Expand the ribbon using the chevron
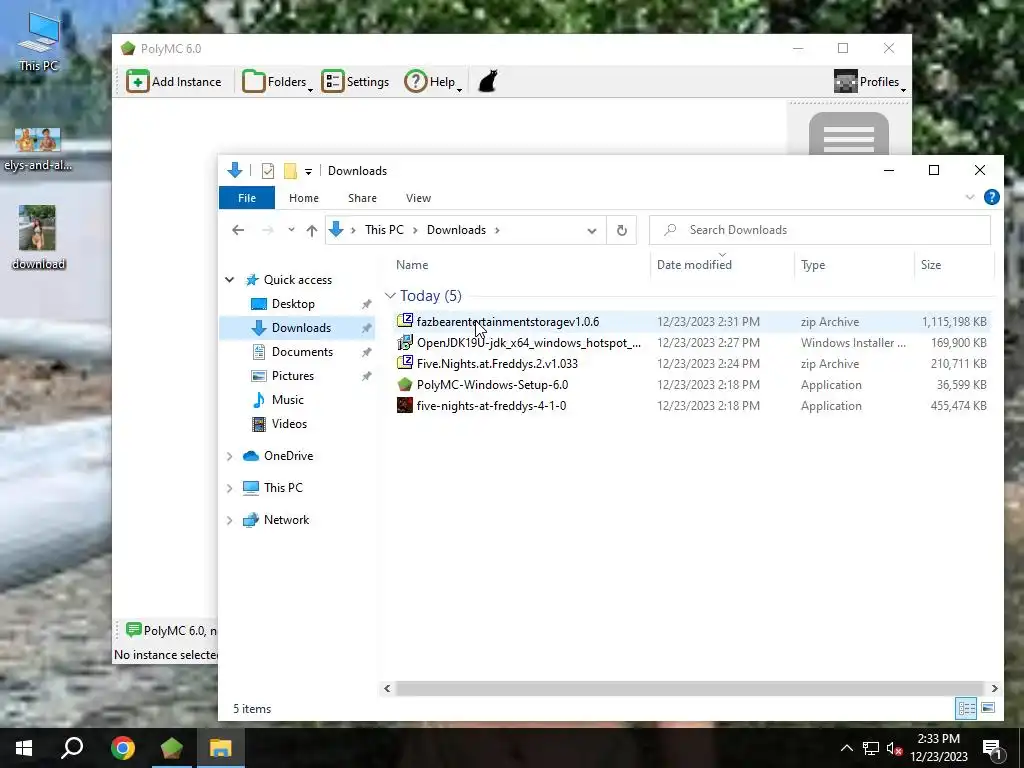This screenshot has width=1024, height=768. pyautogui.click(x=970, y=197)
